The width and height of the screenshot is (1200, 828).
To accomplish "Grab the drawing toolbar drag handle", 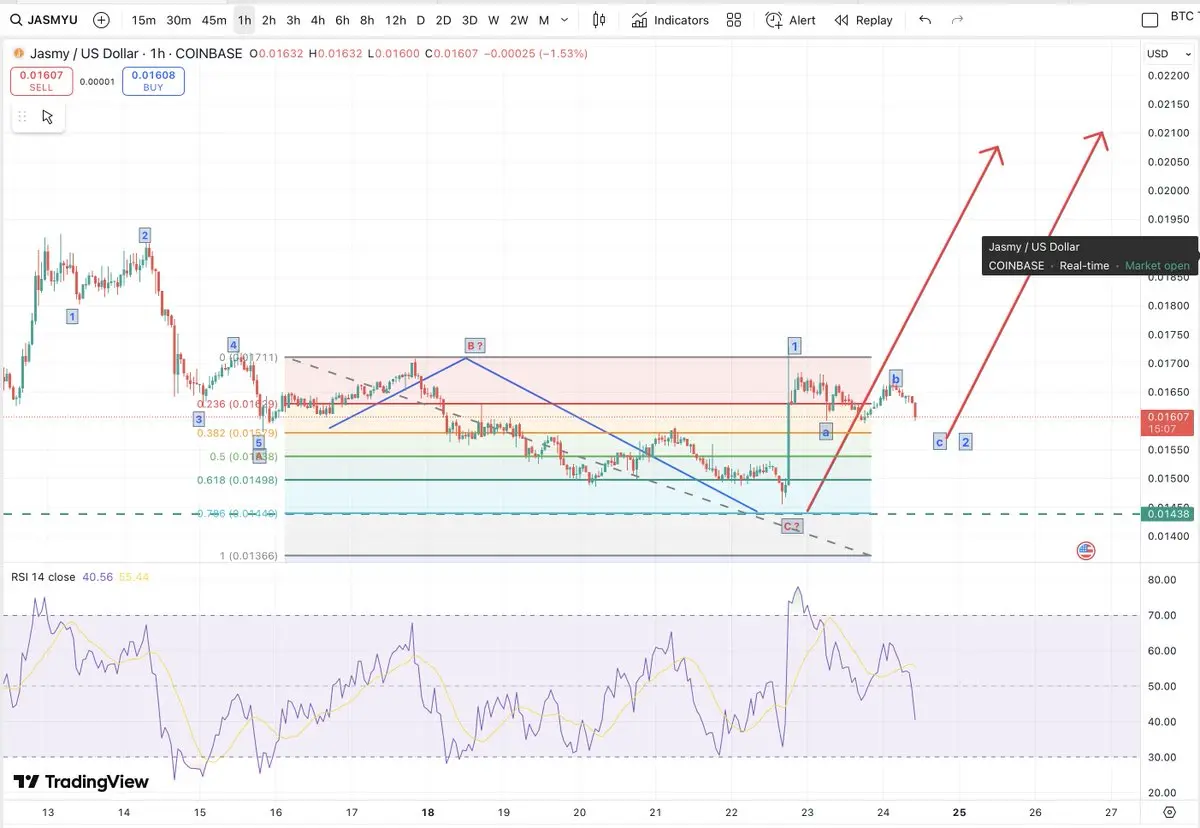I will click(22, 117).
